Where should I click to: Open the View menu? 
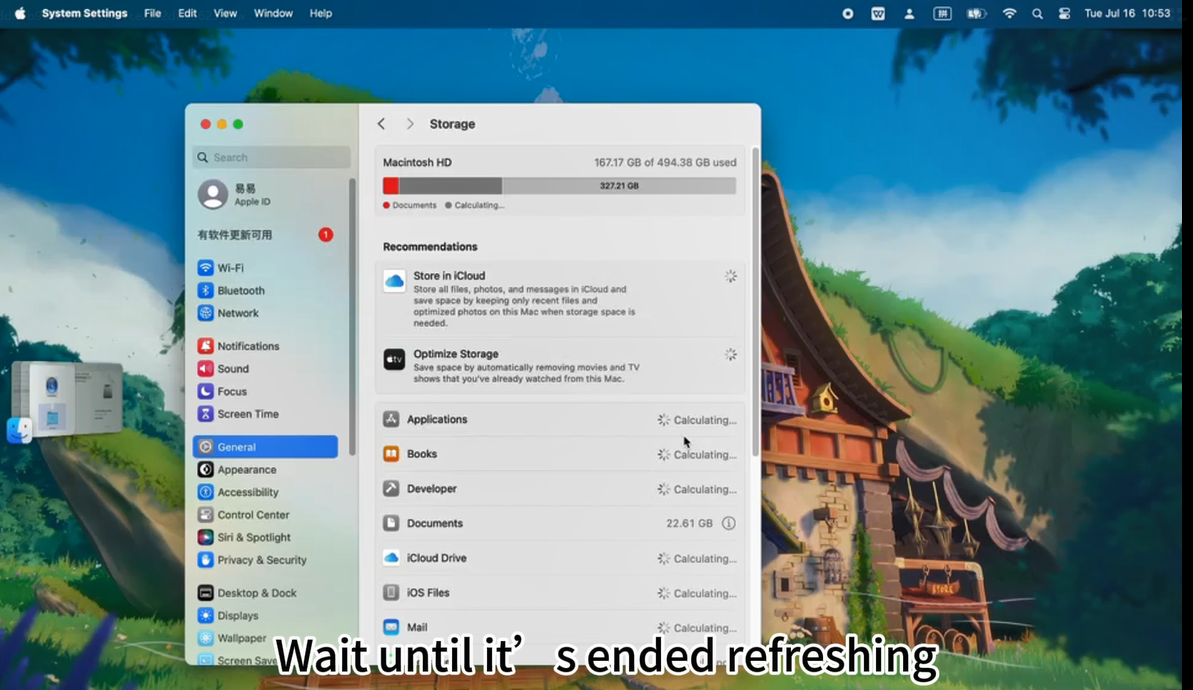(225, 14)
